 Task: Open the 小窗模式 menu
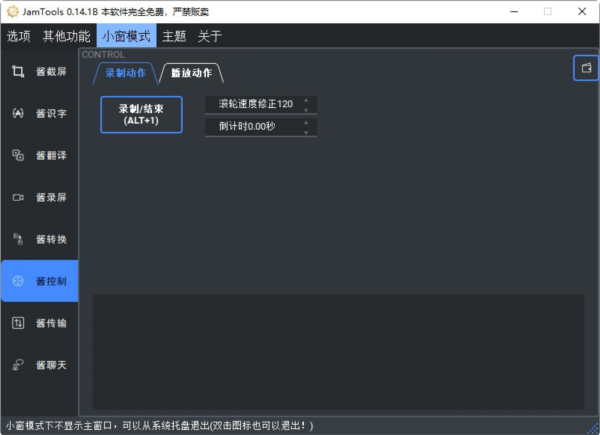126,36
